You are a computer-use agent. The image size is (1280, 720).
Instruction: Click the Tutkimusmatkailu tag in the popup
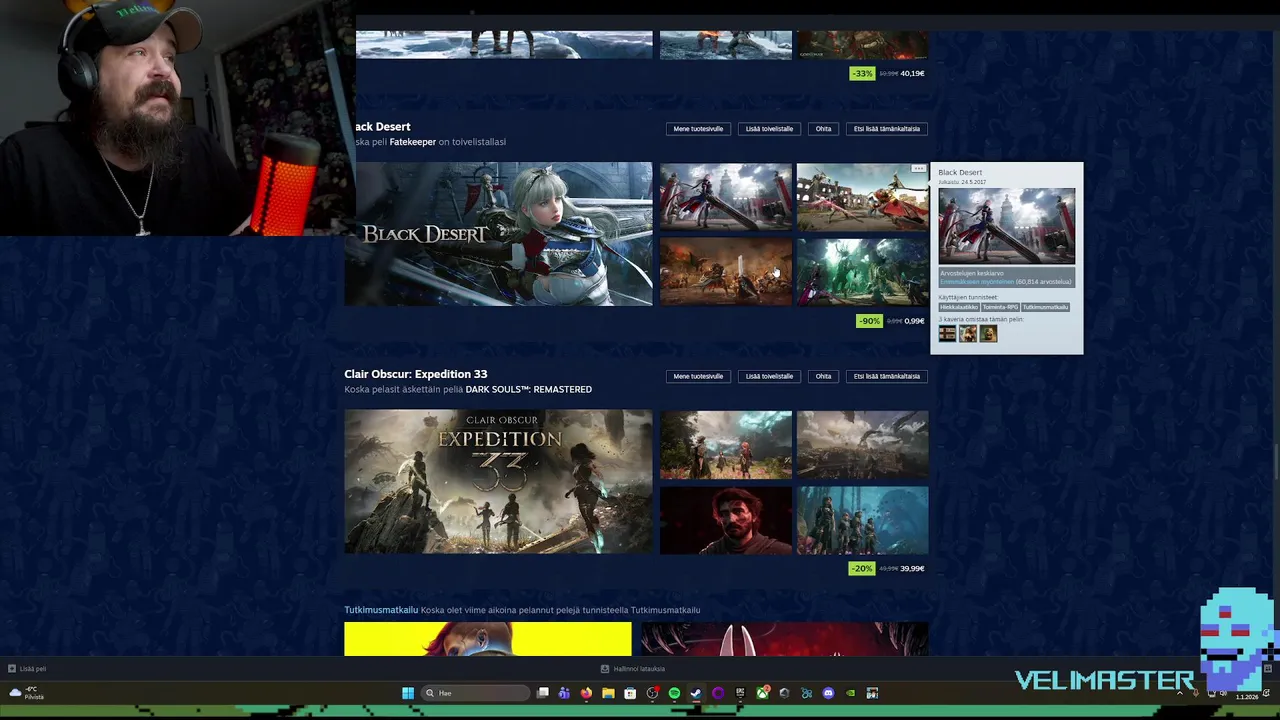click(x=1045, y=307)
